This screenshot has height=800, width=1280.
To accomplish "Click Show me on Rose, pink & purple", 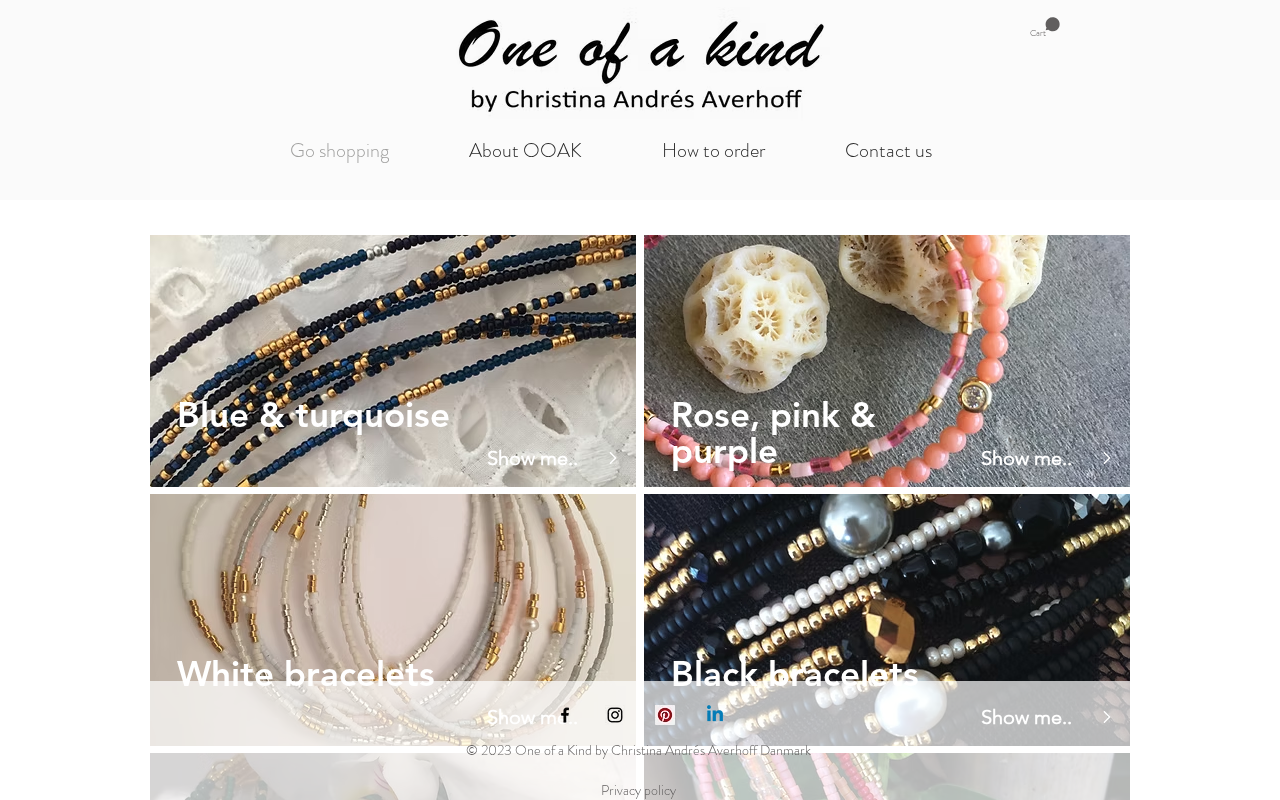I will coord(1026,458).
